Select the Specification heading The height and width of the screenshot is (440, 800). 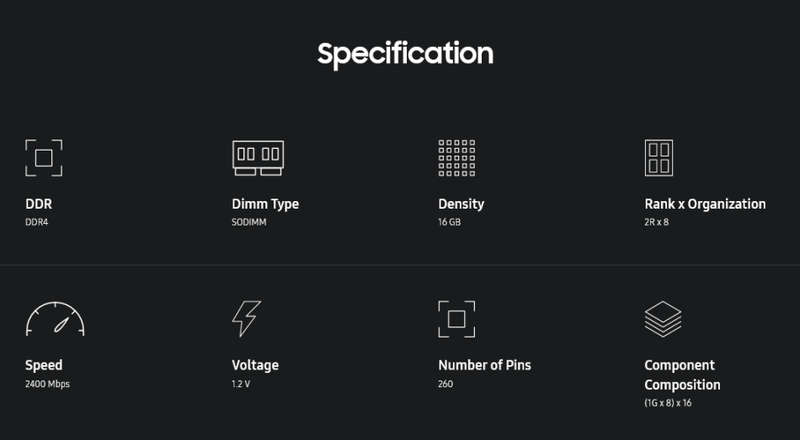[405, 54]
